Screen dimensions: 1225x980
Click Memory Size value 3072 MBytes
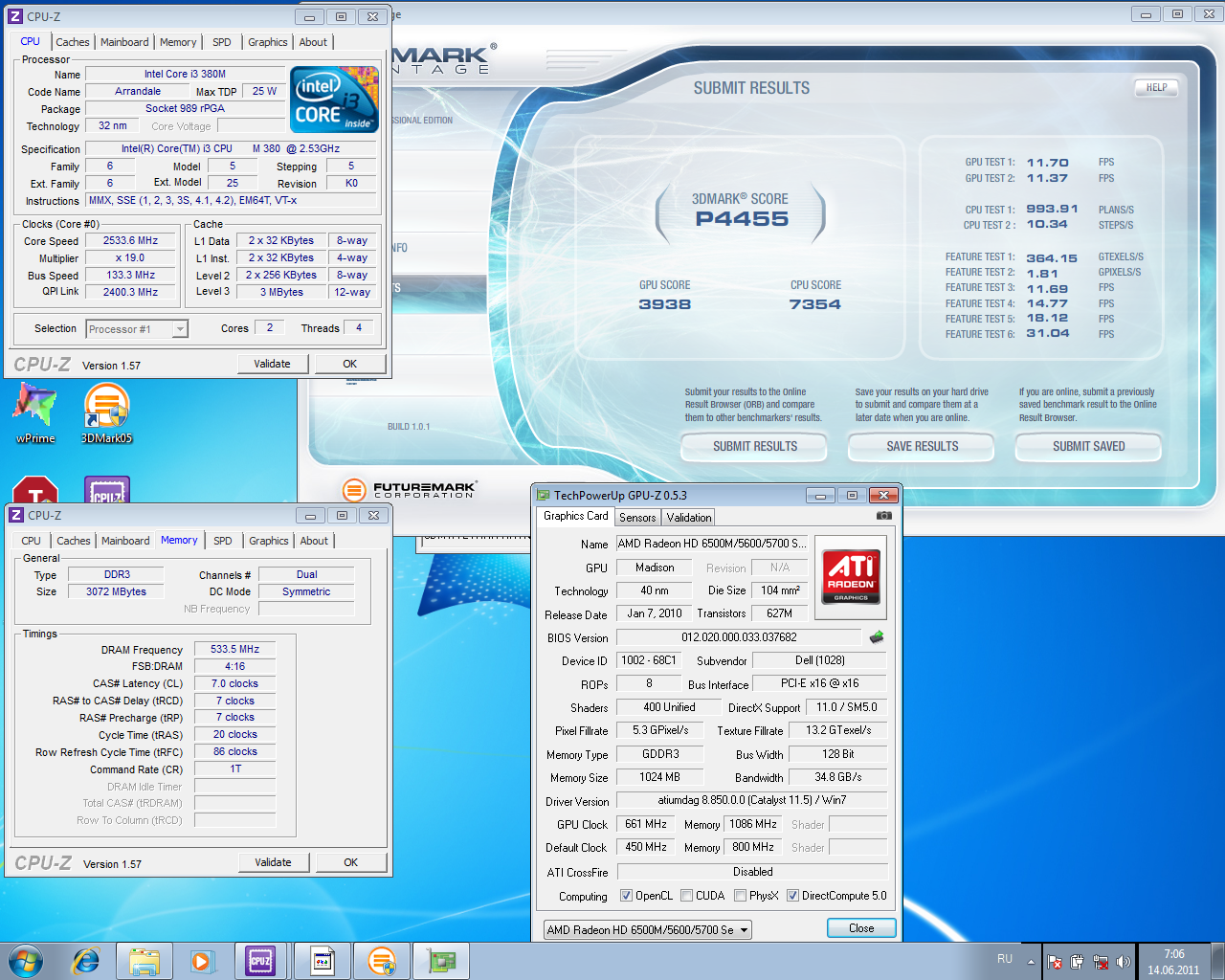click(x=117, y=591)
